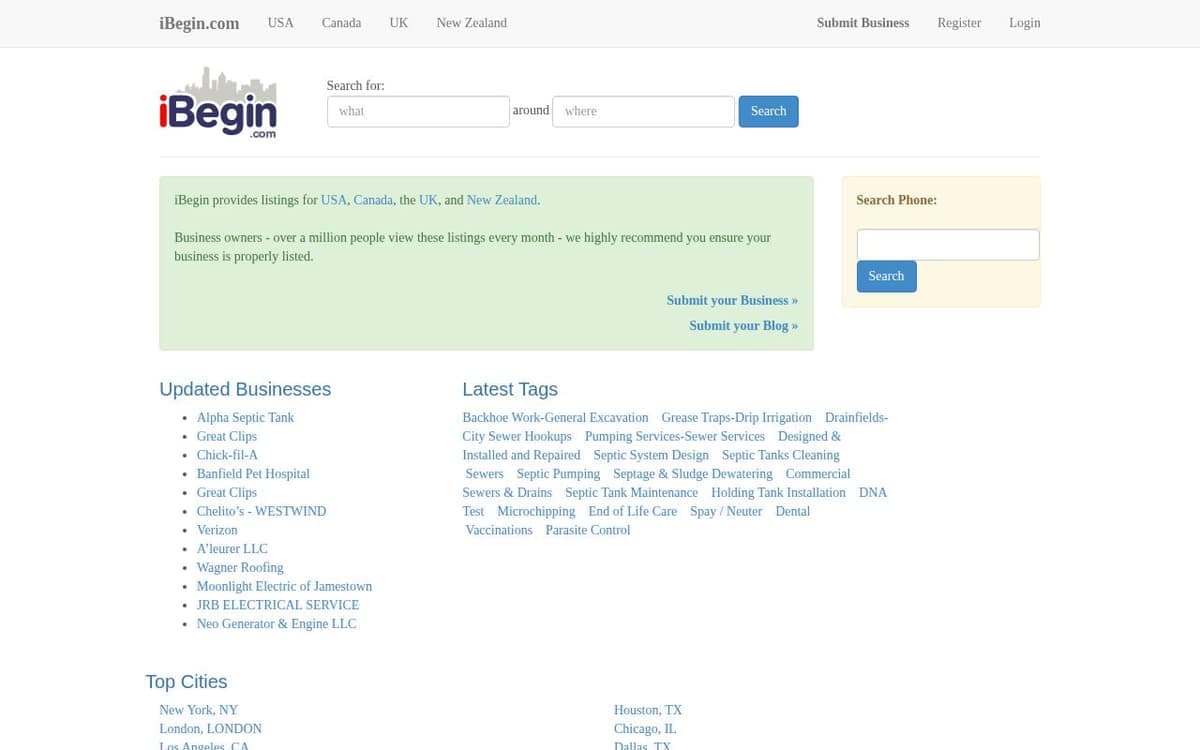Follow the UK link in the green notice
This screenshot has width=1200, height=750.
point(428,200)
